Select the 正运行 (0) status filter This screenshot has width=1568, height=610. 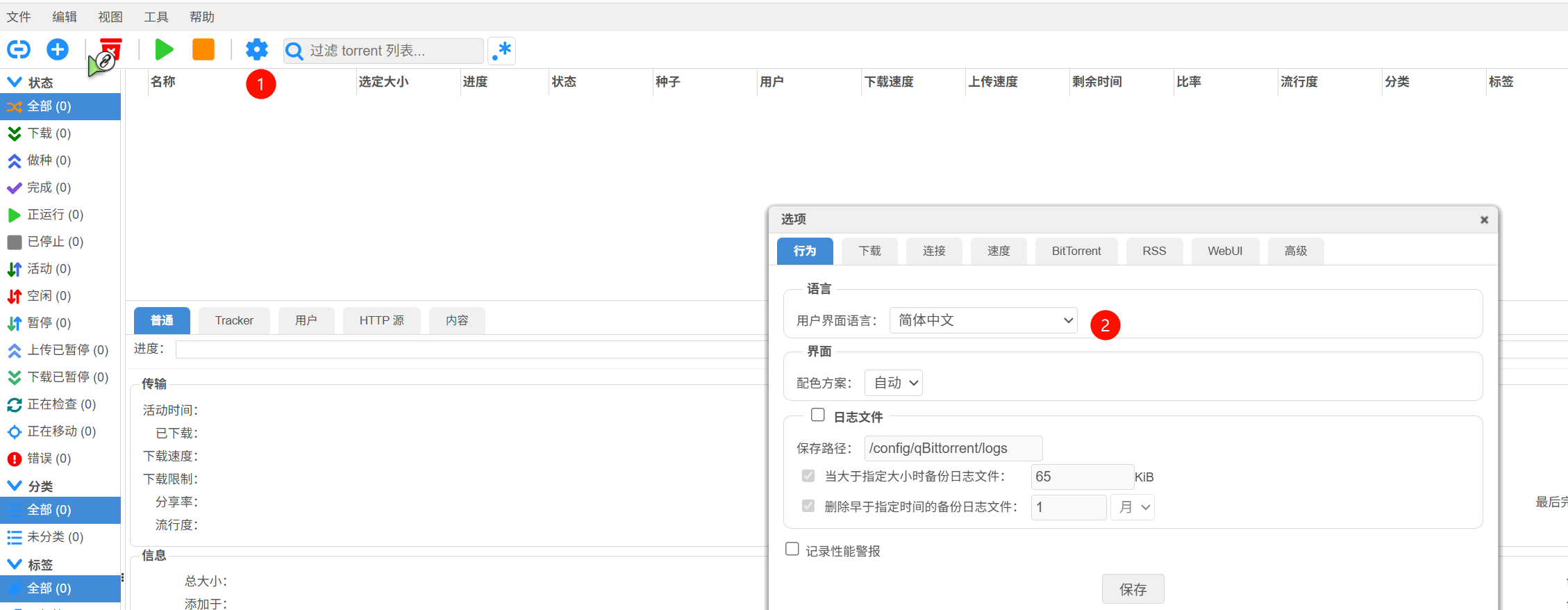(x=60, y=215)
